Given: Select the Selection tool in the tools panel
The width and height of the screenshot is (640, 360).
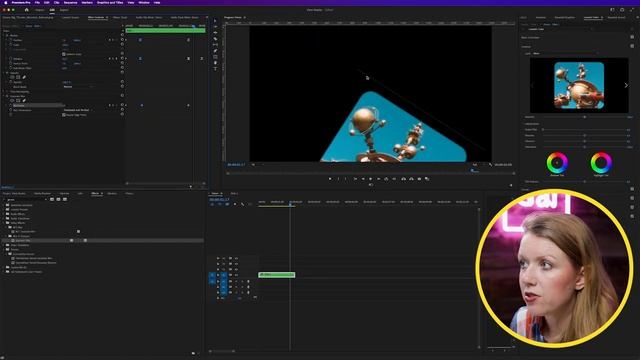Looking at the screenshot, I should (216, 21).
